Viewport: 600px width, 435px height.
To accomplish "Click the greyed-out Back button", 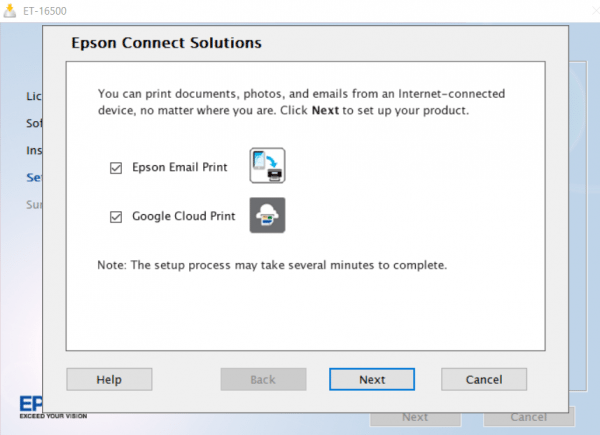I will 263,379.
